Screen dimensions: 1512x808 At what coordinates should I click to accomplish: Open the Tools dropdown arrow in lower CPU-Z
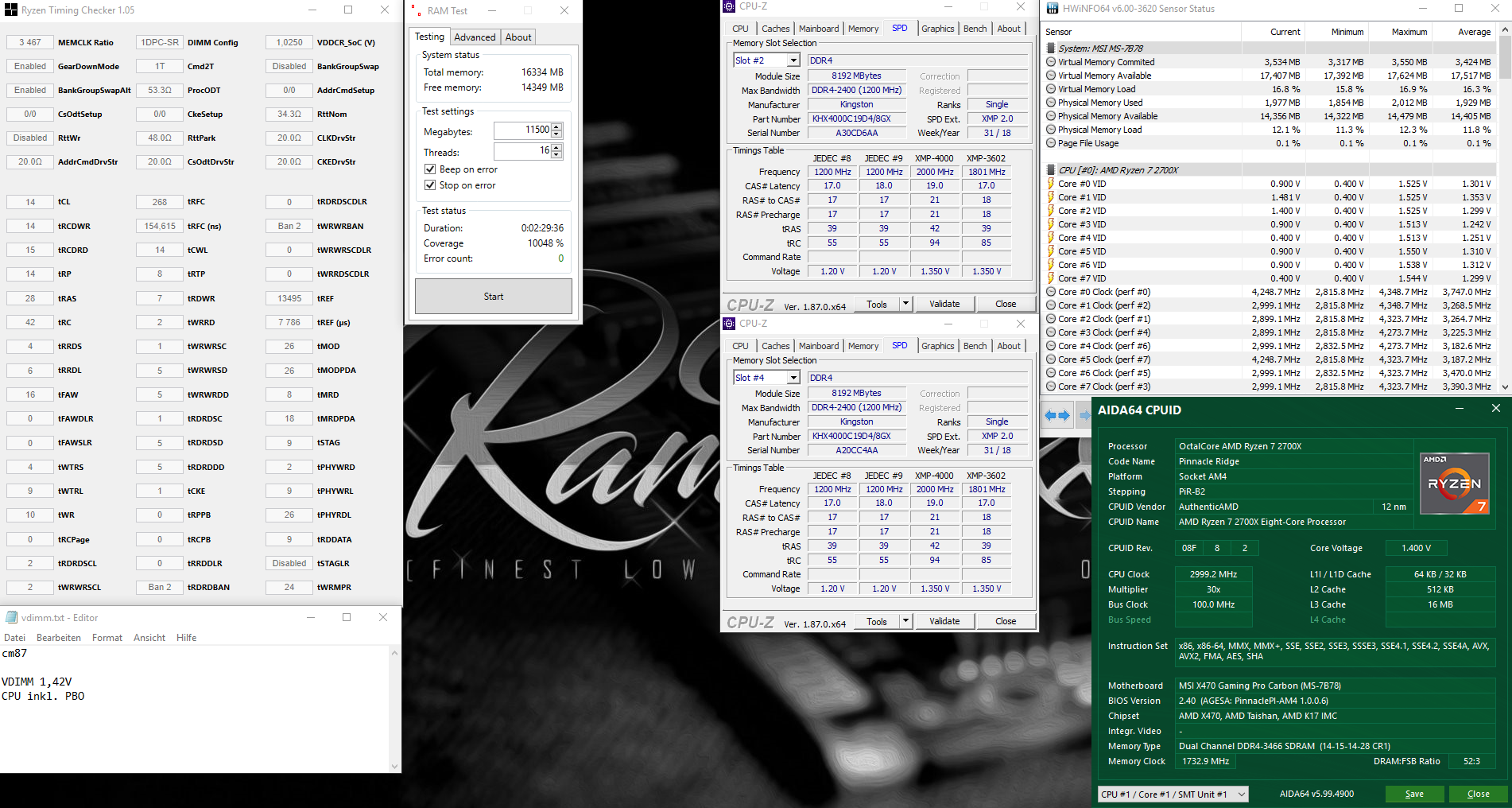tap(905, 621)
